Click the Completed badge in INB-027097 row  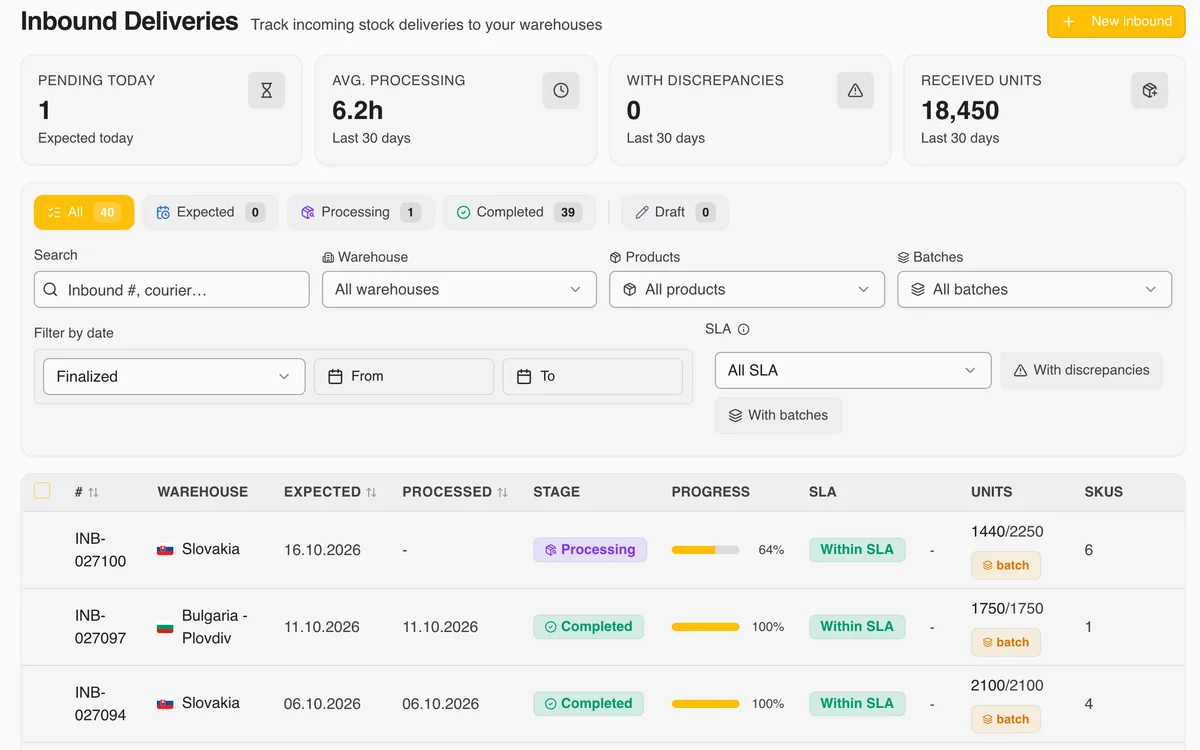click(589, 626)
